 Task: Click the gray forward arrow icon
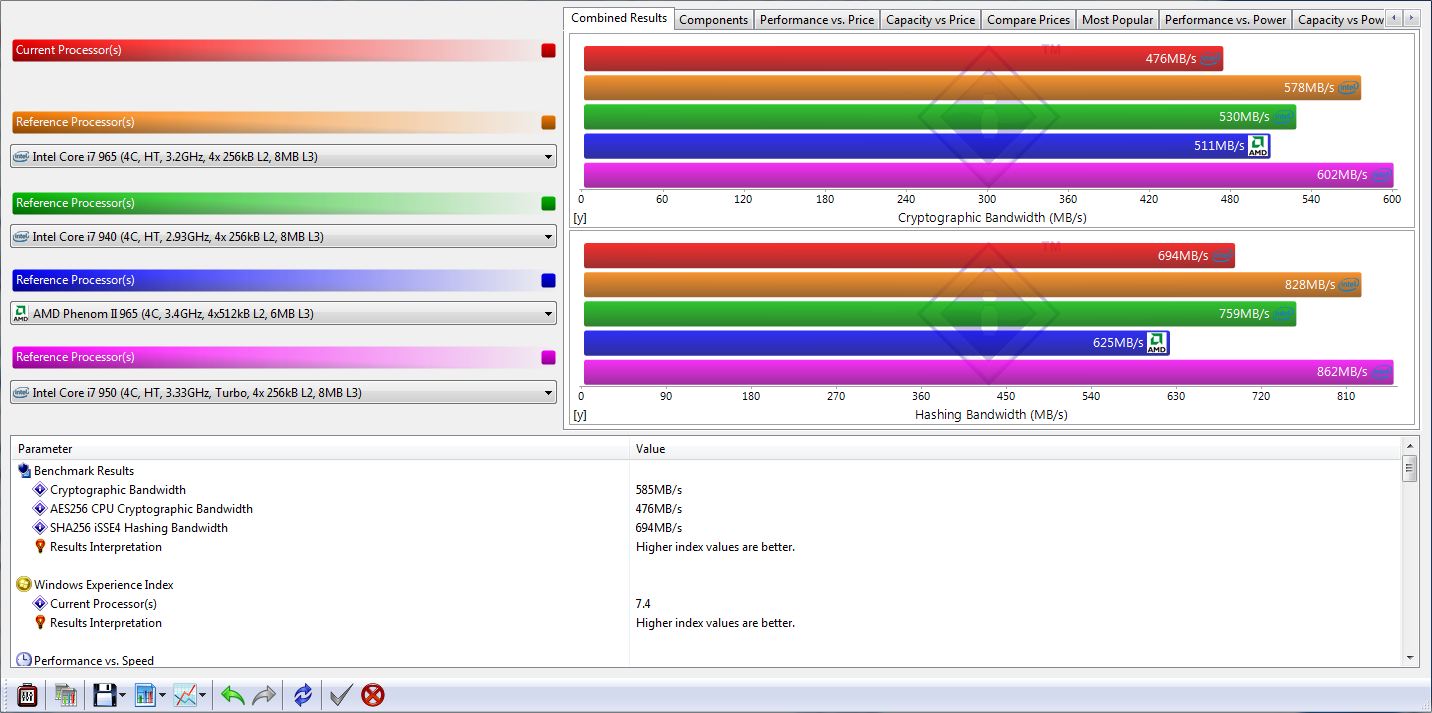[x=264, y=694]
